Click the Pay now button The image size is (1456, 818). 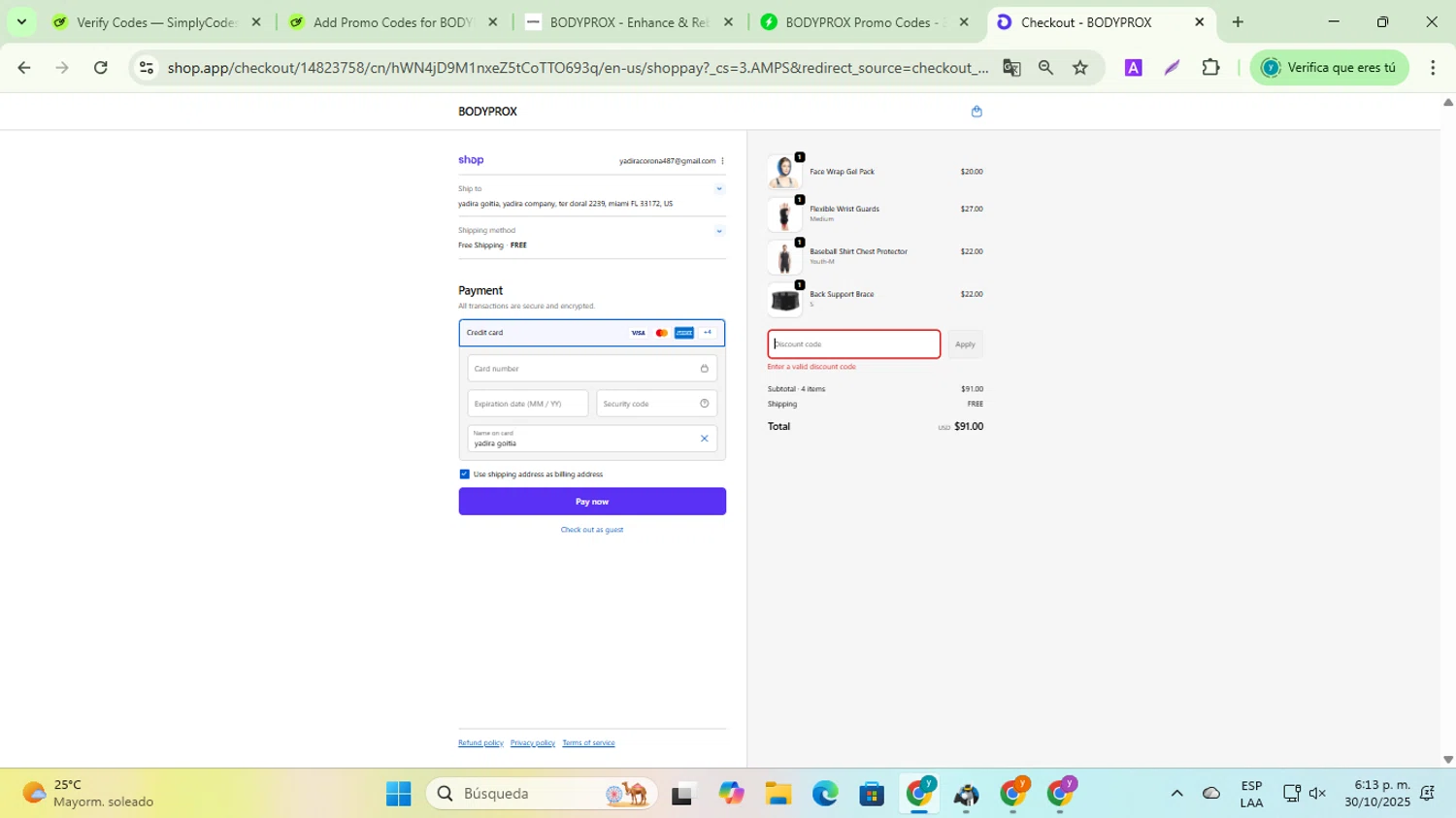592,502
